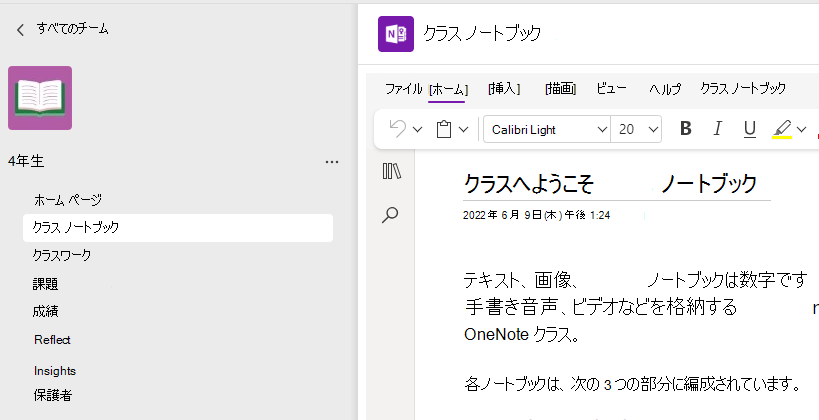Click the 4年生 team name
Screen dimensions: 819x420
click(26, 162)
